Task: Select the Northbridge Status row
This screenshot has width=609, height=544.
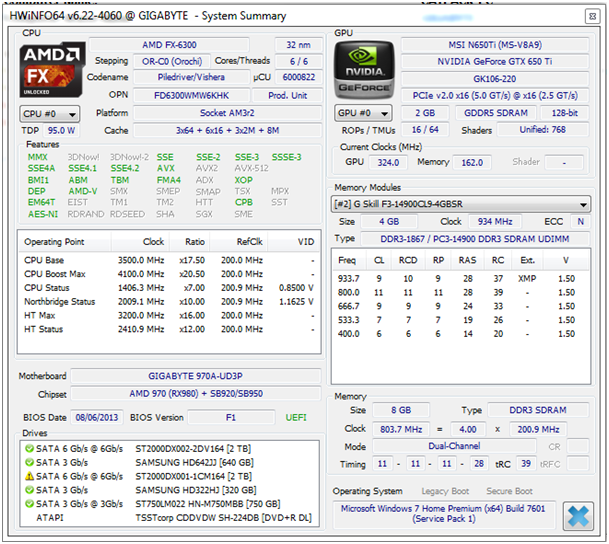Action: (169, 302)
